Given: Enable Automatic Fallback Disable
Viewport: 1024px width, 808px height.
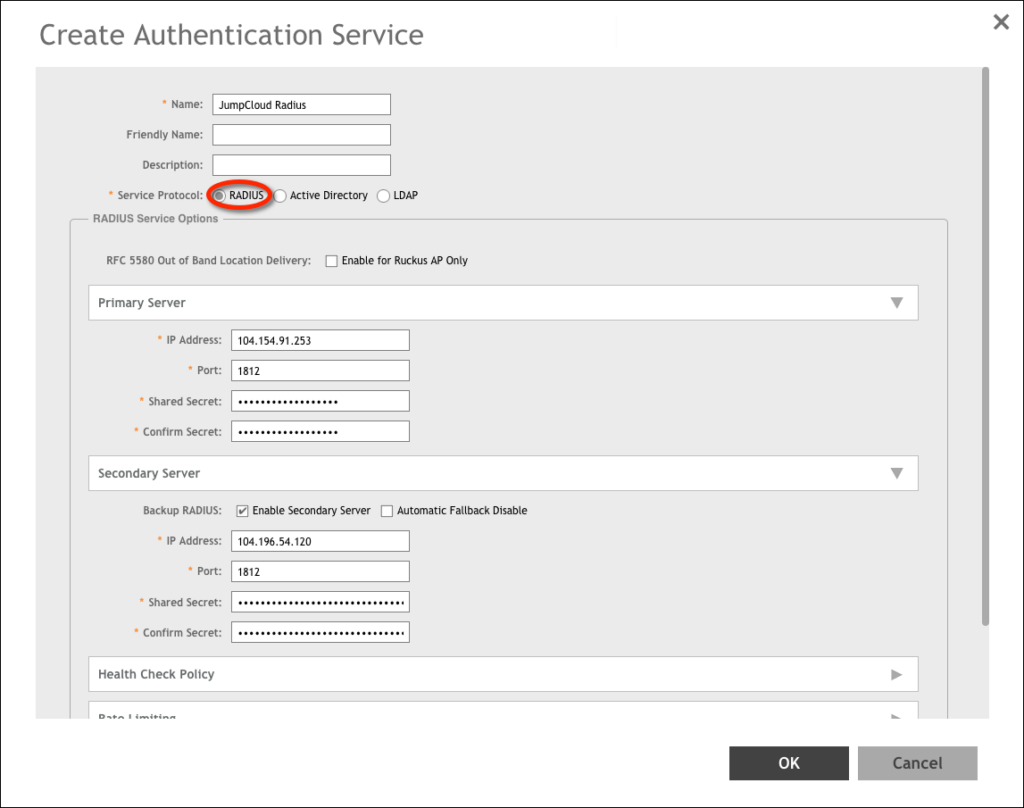Looking at the screenshot, I should (x=386, y=510).
